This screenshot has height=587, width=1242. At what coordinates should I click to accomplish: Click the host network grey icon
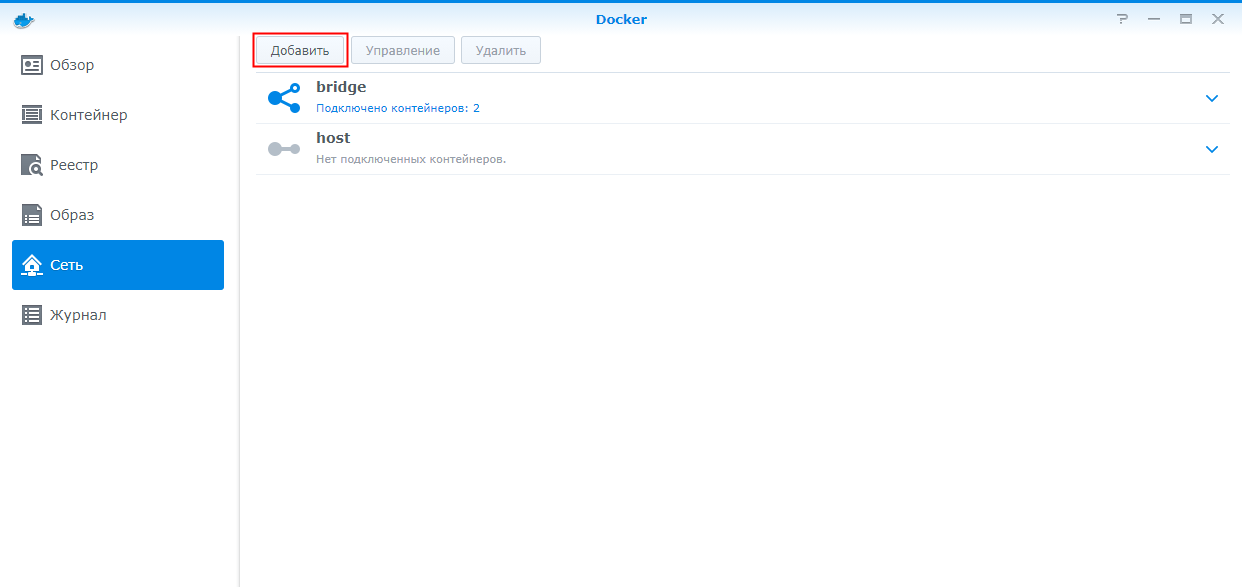tap(284, 149)
